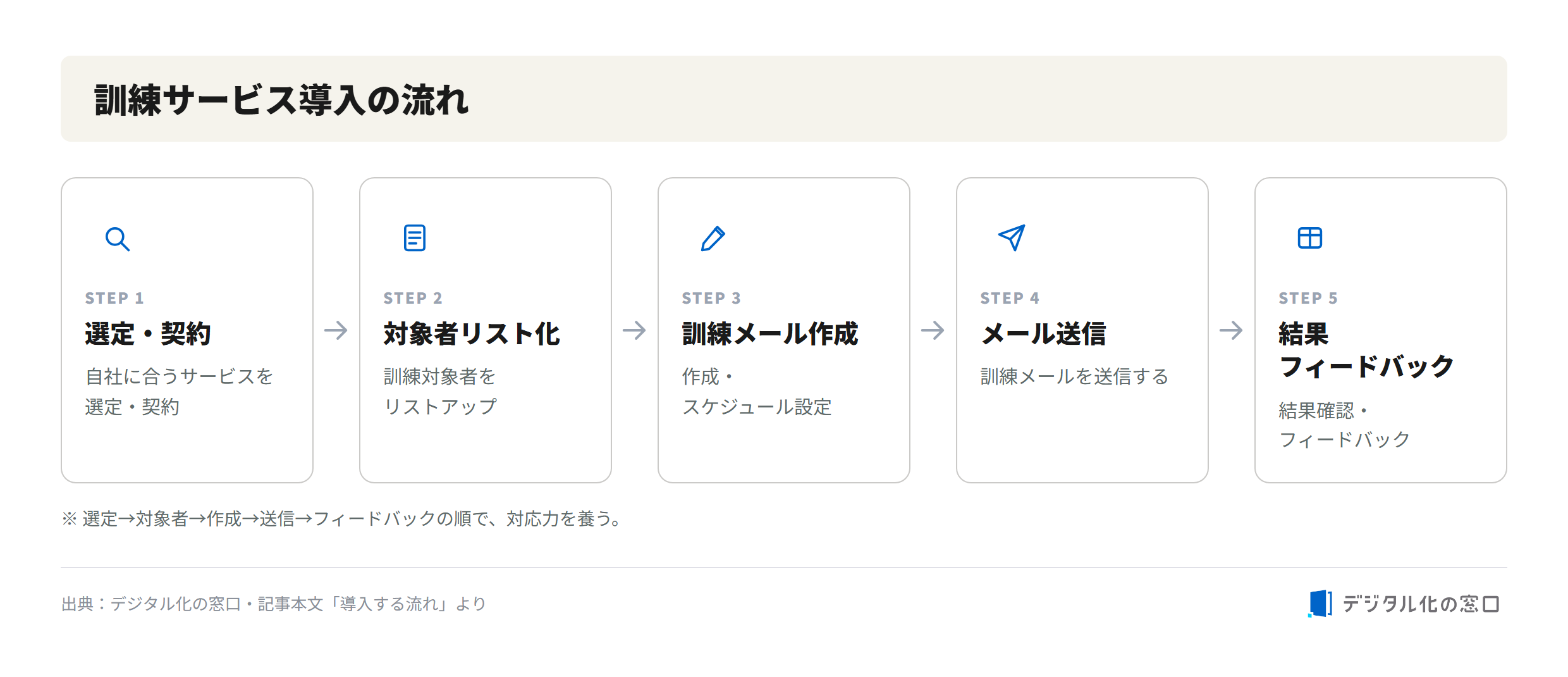Click the arrow between Step 3 and Step 4
Screen dimensions: 1568x677
tap(933, 330)
